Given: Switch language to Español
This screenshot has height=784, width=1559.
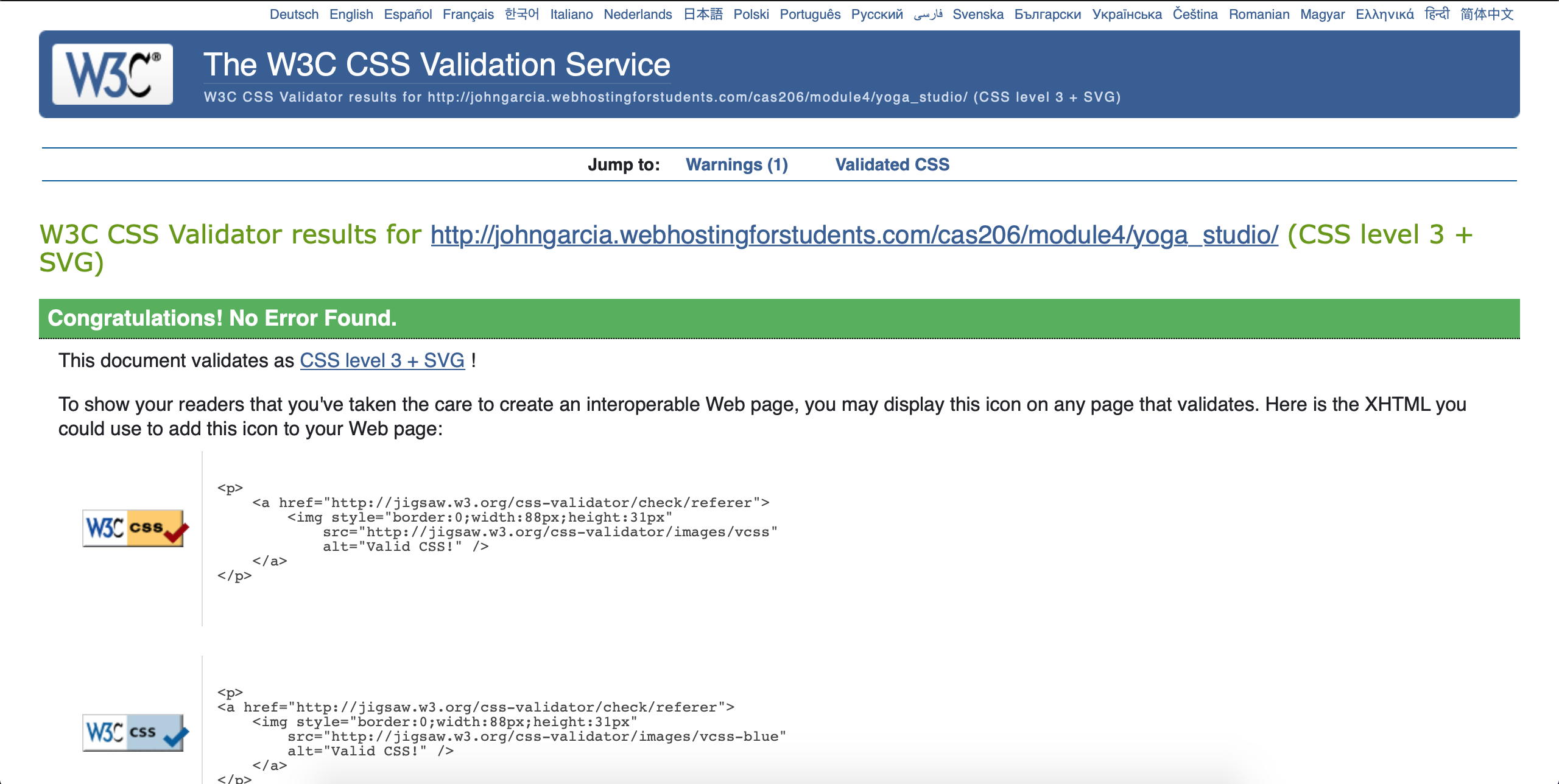Looking at the screenshot, I should pyautogui.click(x=407, y=14).
